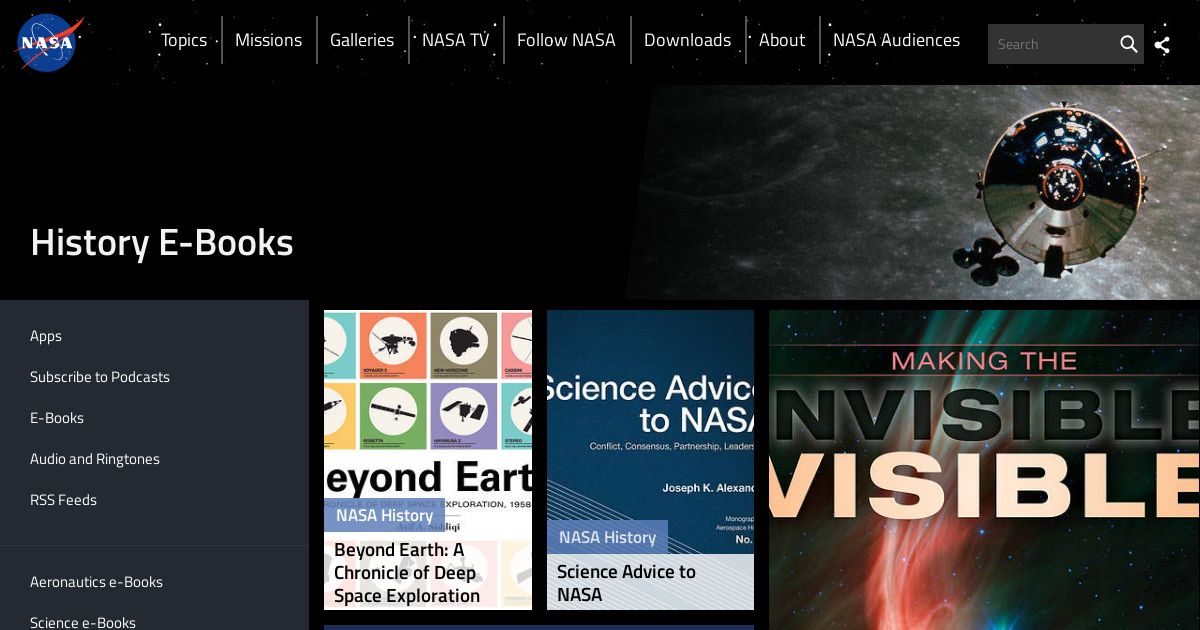Go to Apps in the sidebar

pyautogui.click(x=46, y=336)
